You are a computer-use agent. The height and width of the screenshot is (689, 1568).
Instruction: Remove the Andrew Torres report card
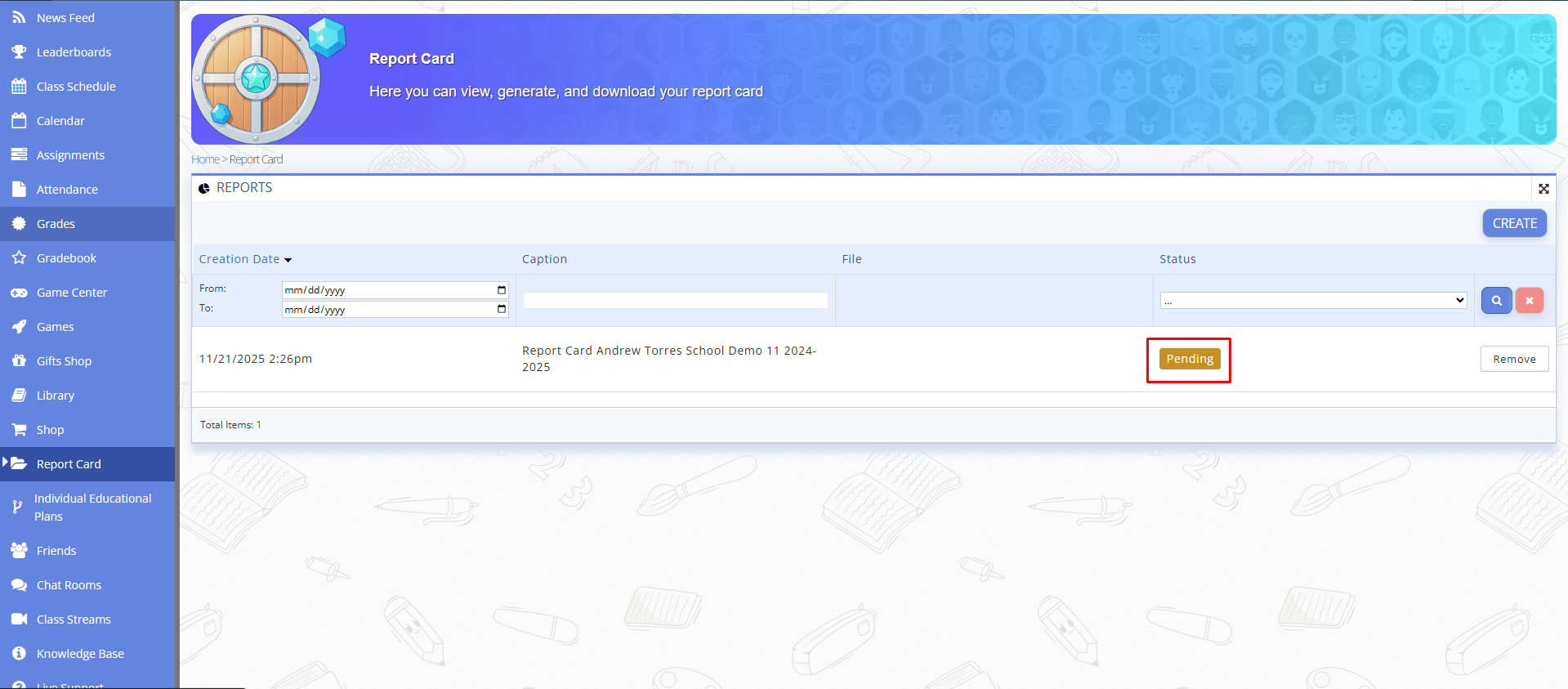[1513, 360]
